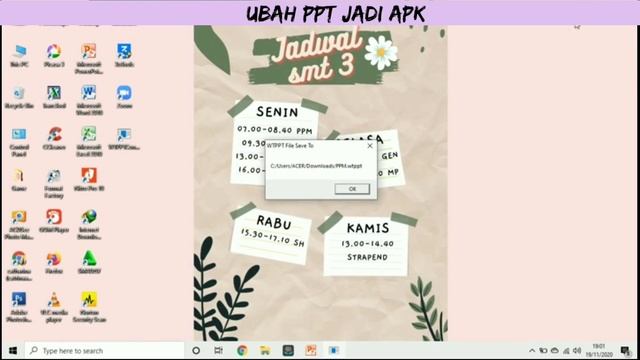Open the dark square app on the taskbar
Viewport: 640px width, 360px height.
coord(288,351)
